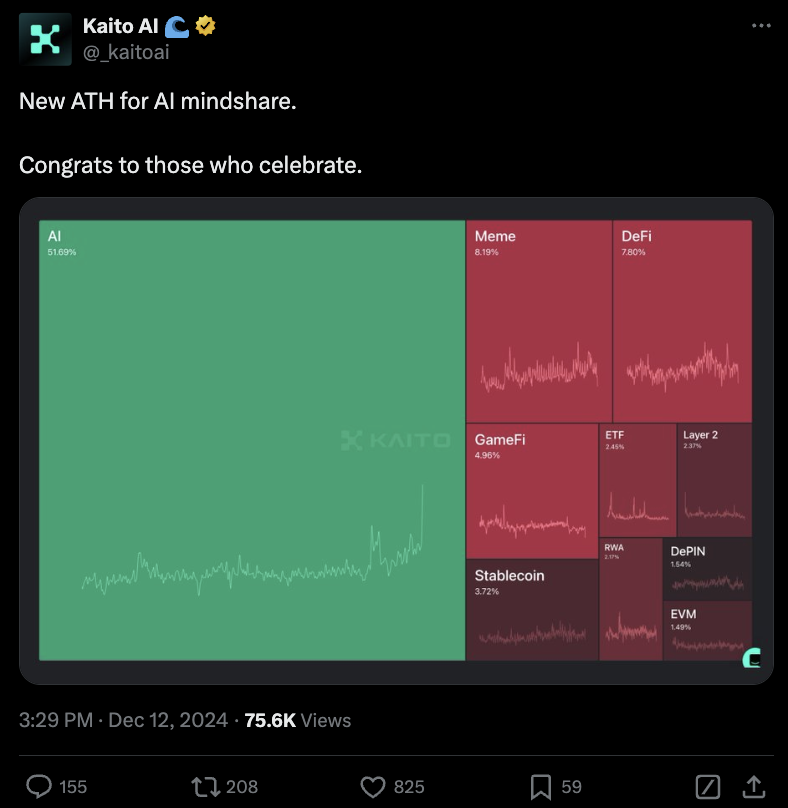Select the Meme 8.19% treemap tile
The image size is (788, 808).
539,321
